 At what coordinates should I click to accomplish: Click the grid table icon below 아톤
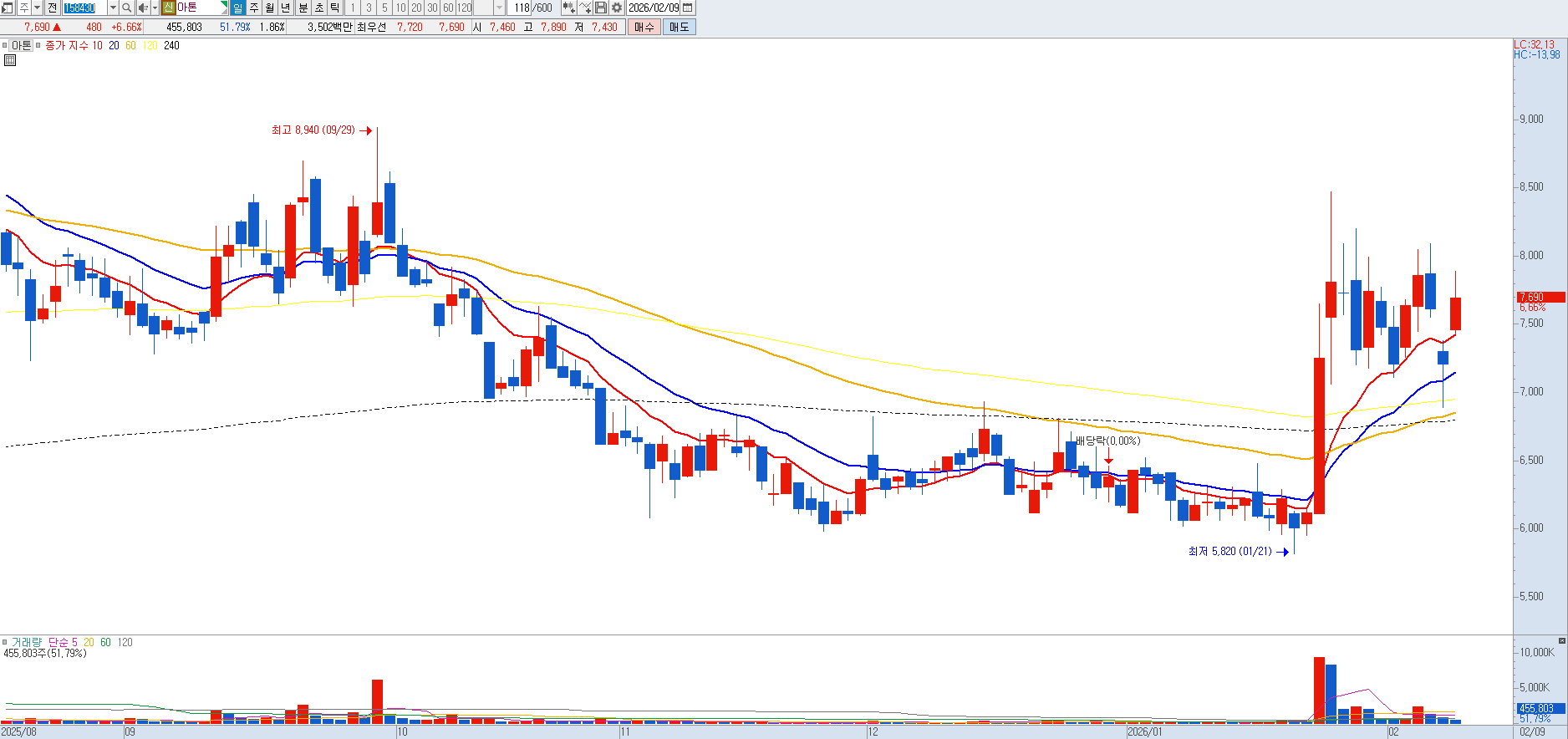pos(10,60)
